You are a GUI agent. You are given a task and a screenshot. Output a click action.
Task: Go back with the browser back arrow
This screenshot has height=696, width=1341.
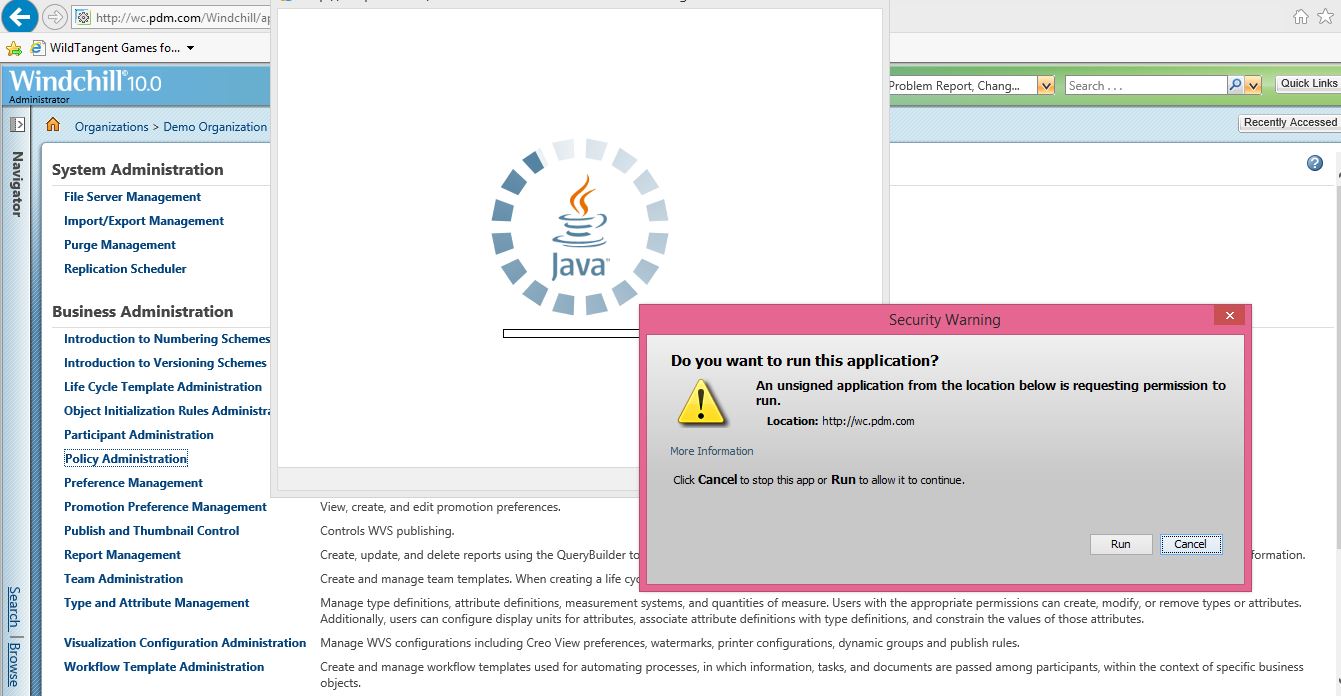point(21,16)
